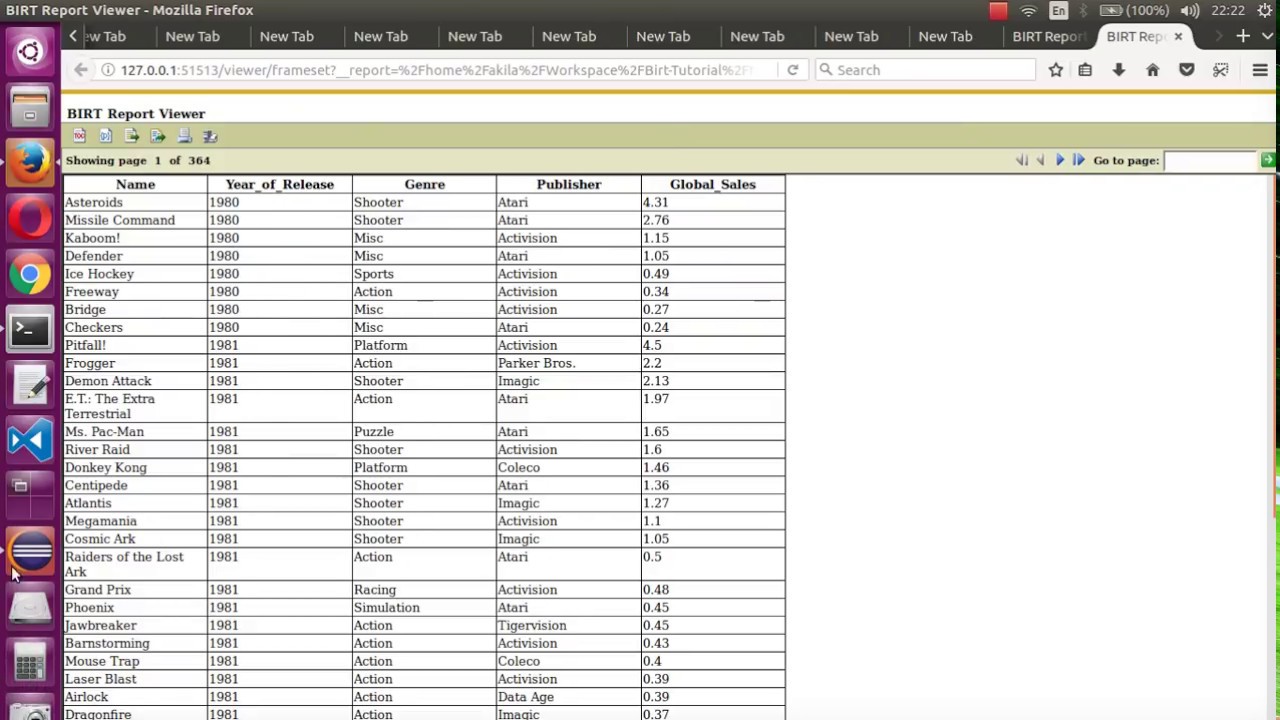This screenshot has height=720, width=1280.
Task: Click the URL address bar
Action: coord(435,70)
